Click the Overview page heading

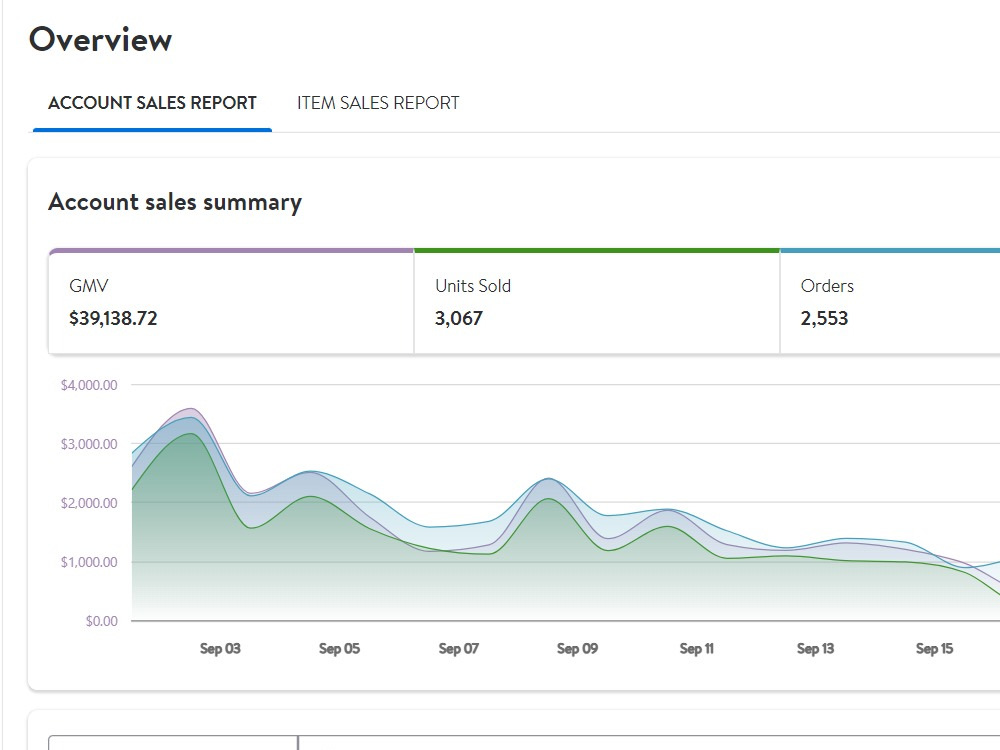click(101, 40)
